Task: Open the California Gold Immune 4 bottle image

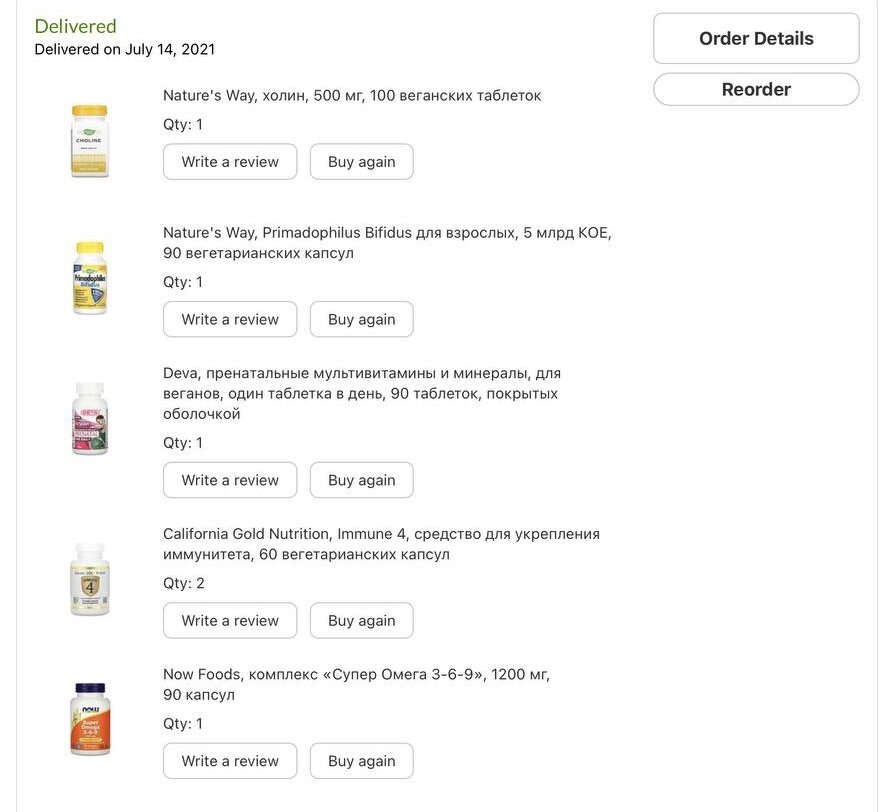Action: click(x=90, y=578)
